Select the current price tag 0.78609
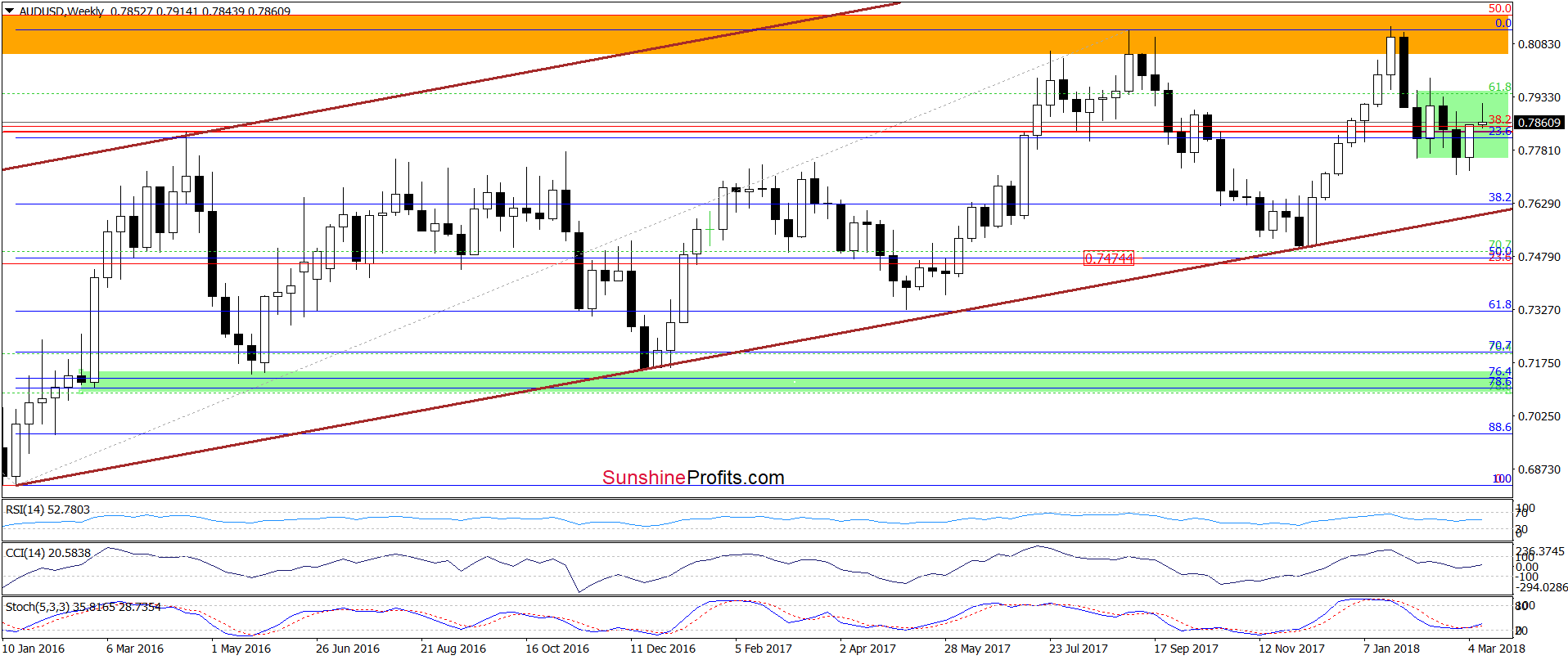Screen dimensions: 1568x660 coord(1539,123)
